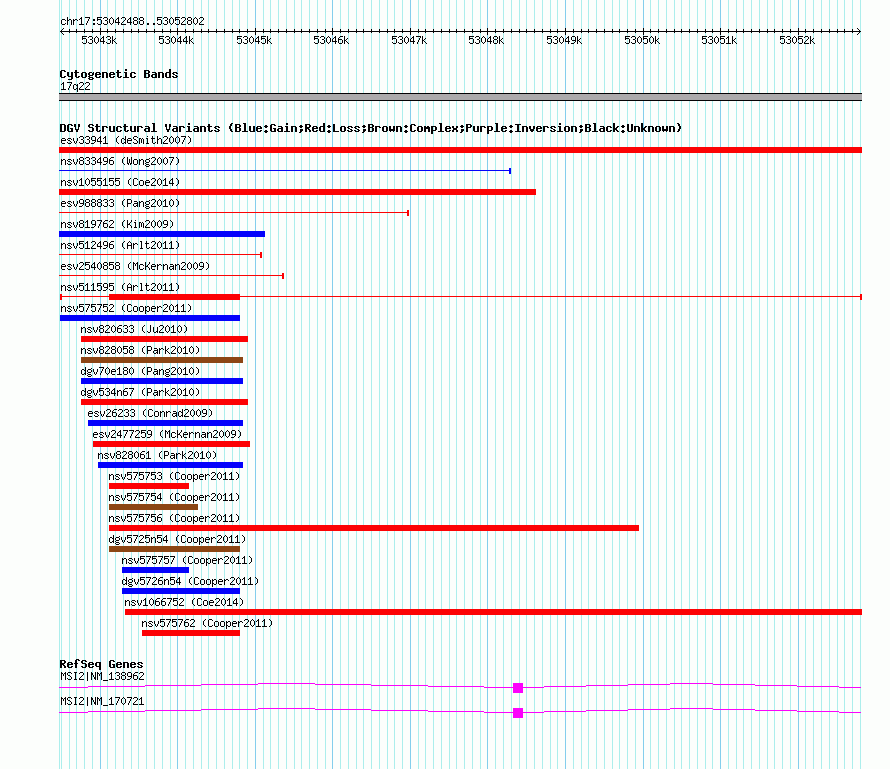
Task: Click the esv2540858 (McKernan2009) label
Action: [135, 266]
